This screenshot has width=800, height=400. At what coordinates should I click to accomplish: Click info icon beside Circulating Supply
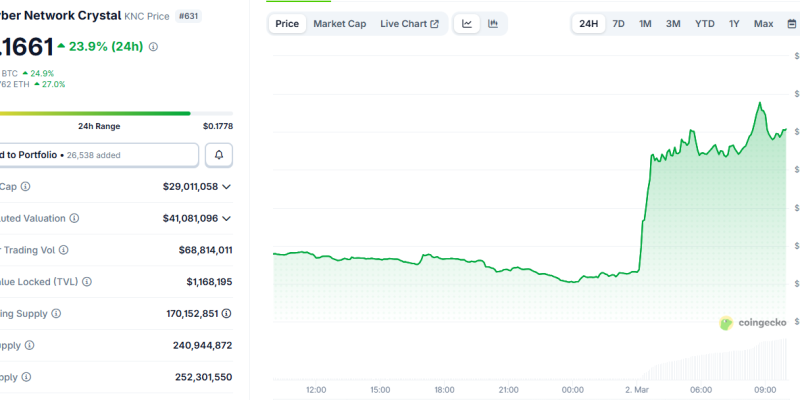[x=55, y=313]
